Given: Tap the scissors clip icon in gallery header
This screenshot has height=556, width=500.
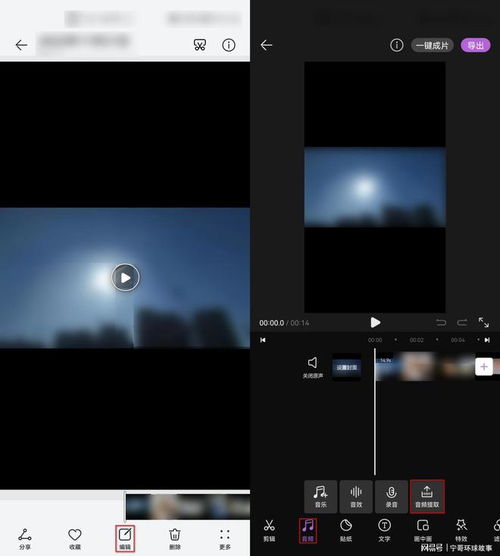Looking at the screenshot, I should pos(200,45).
